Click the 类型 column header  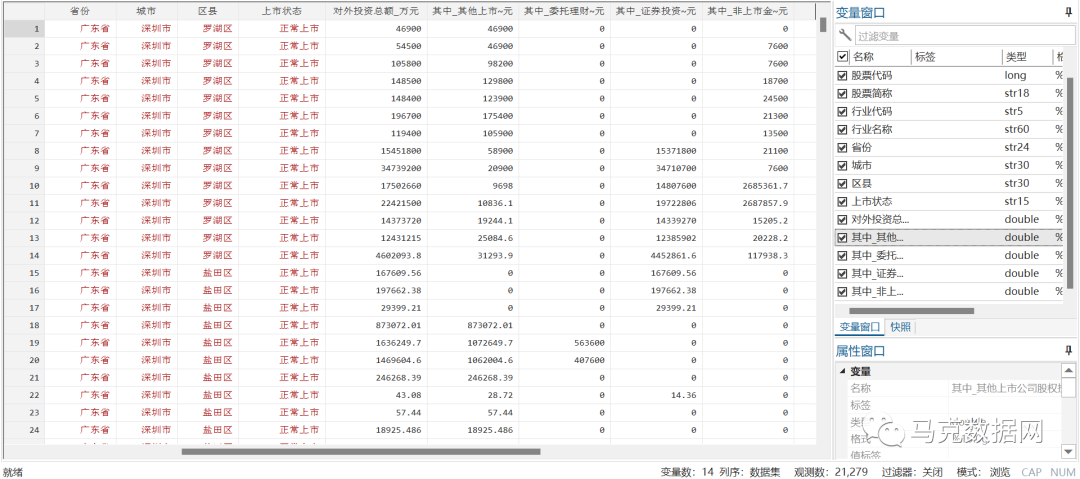pos(1015,57)
